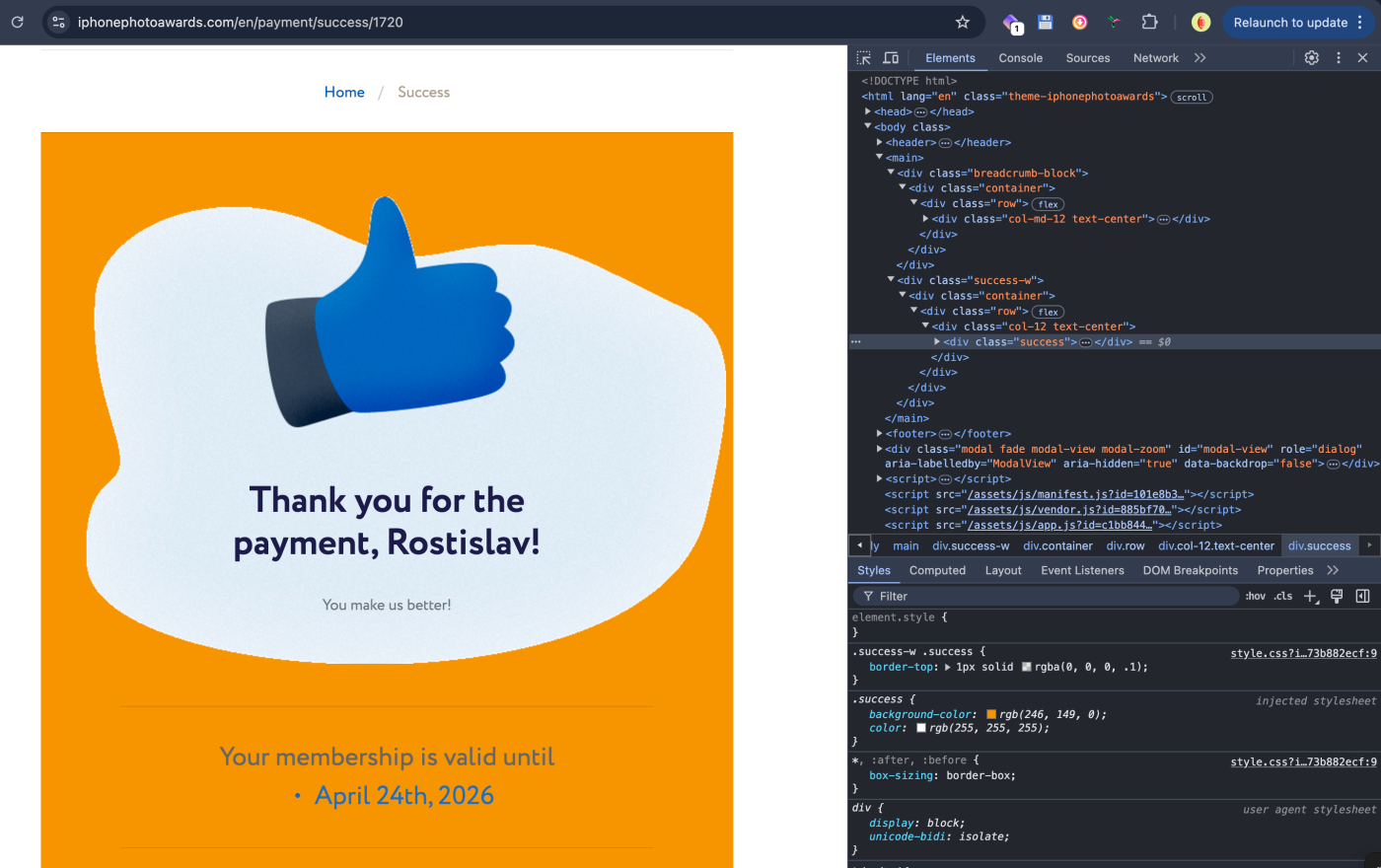Image resolution: width=1381 pixels, height=868 pixels.
Task: Expand the selected div class success node
Action: pos(937,341)
